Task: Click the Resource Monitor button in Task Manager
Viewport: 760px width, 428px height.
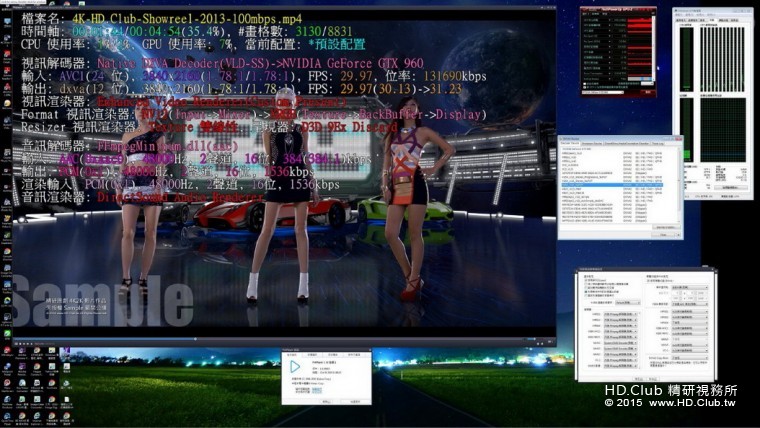Action: click(x=730, y=187)
